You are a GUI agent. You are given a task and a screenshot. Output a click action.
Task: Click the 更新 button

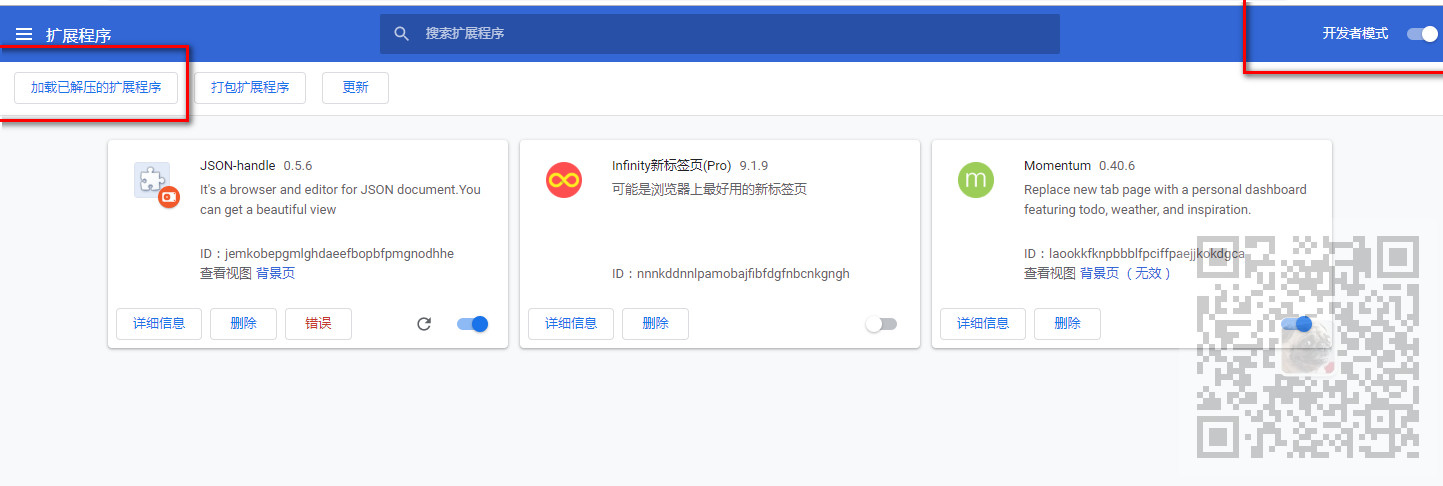(355, 87)
